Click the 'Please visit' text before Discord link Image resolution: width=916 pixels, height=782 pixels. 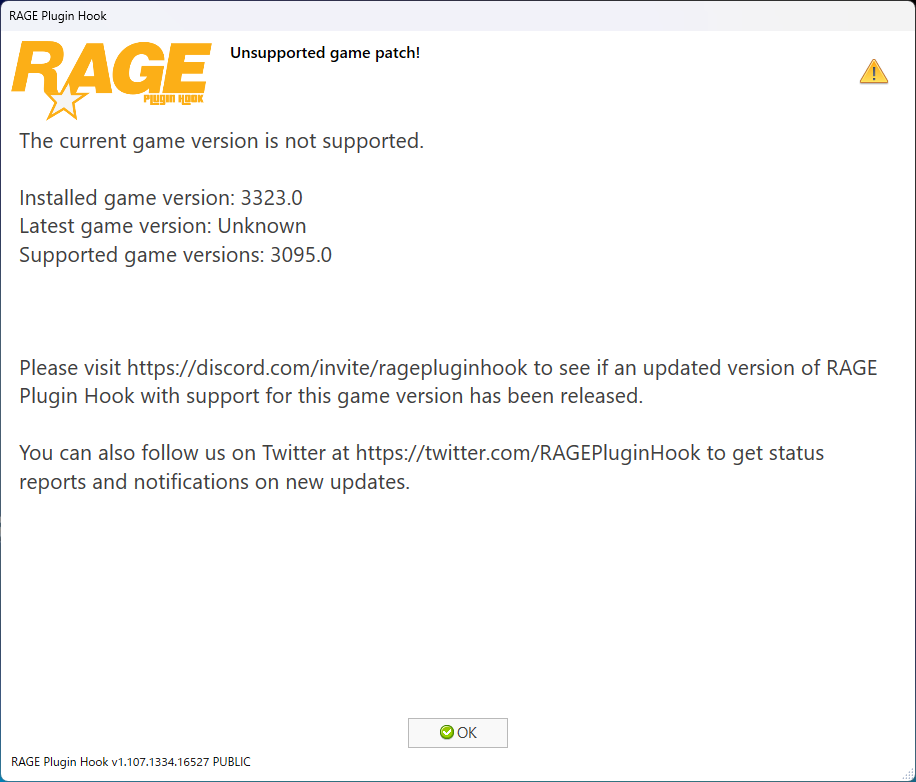click(x=70, y=368)
